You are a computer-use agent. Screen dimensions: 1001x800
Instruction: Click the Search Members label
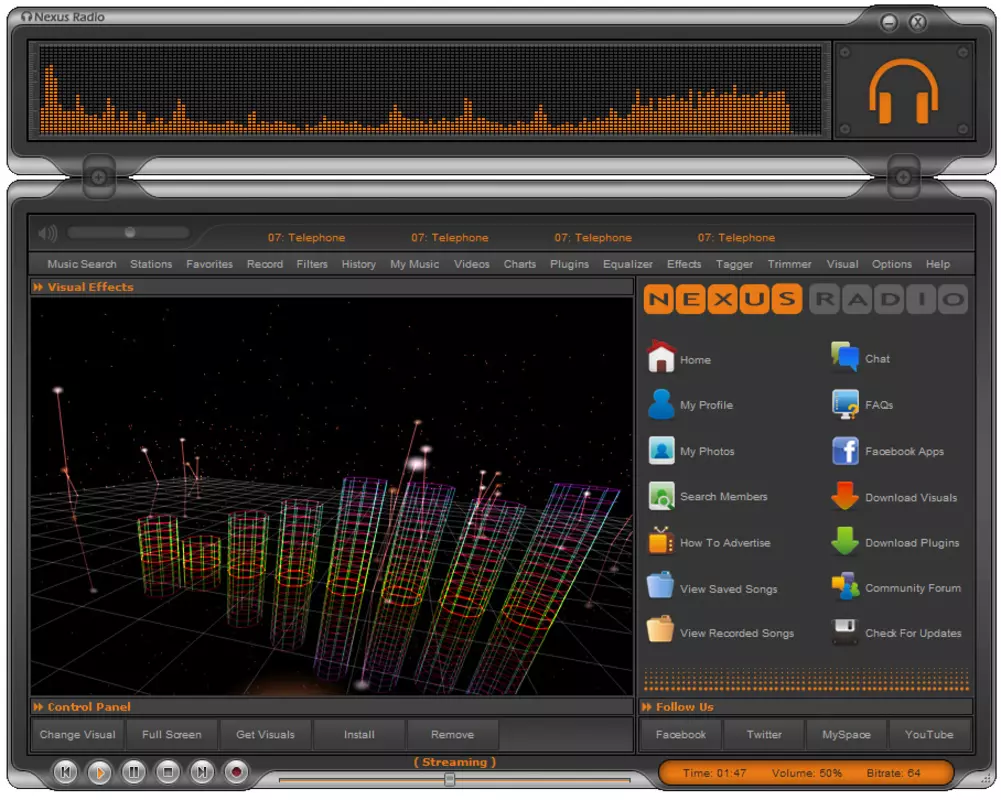click(723, 496)
